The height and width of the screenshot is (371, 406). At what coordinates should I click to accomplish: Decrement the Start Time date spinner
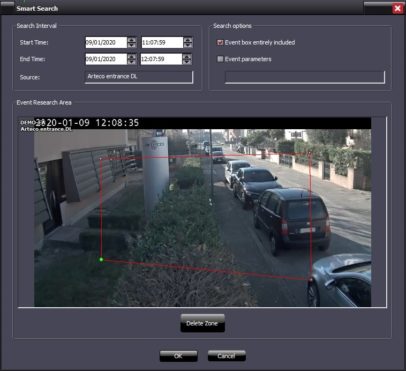click(x=132, y=45)
